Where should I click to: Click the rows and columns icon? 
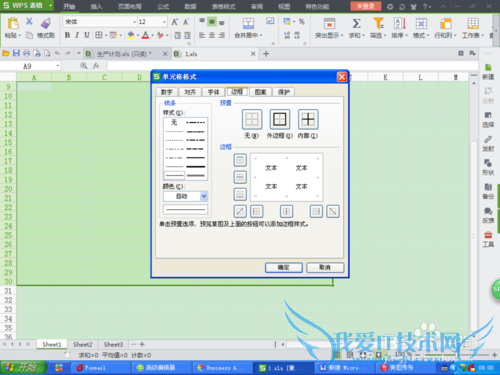click(x=446, y=24)
